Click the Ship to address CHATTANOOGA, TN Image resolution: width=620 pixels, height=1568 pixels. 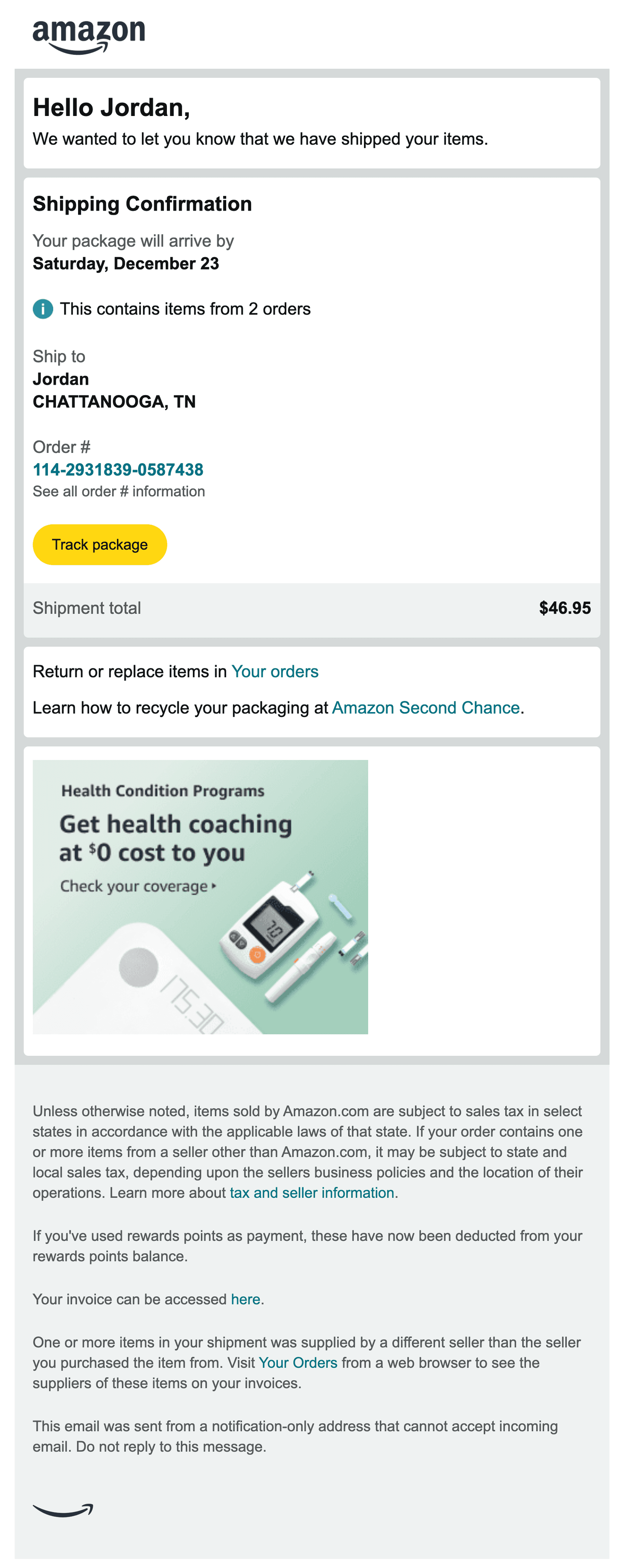pos(114,401)
